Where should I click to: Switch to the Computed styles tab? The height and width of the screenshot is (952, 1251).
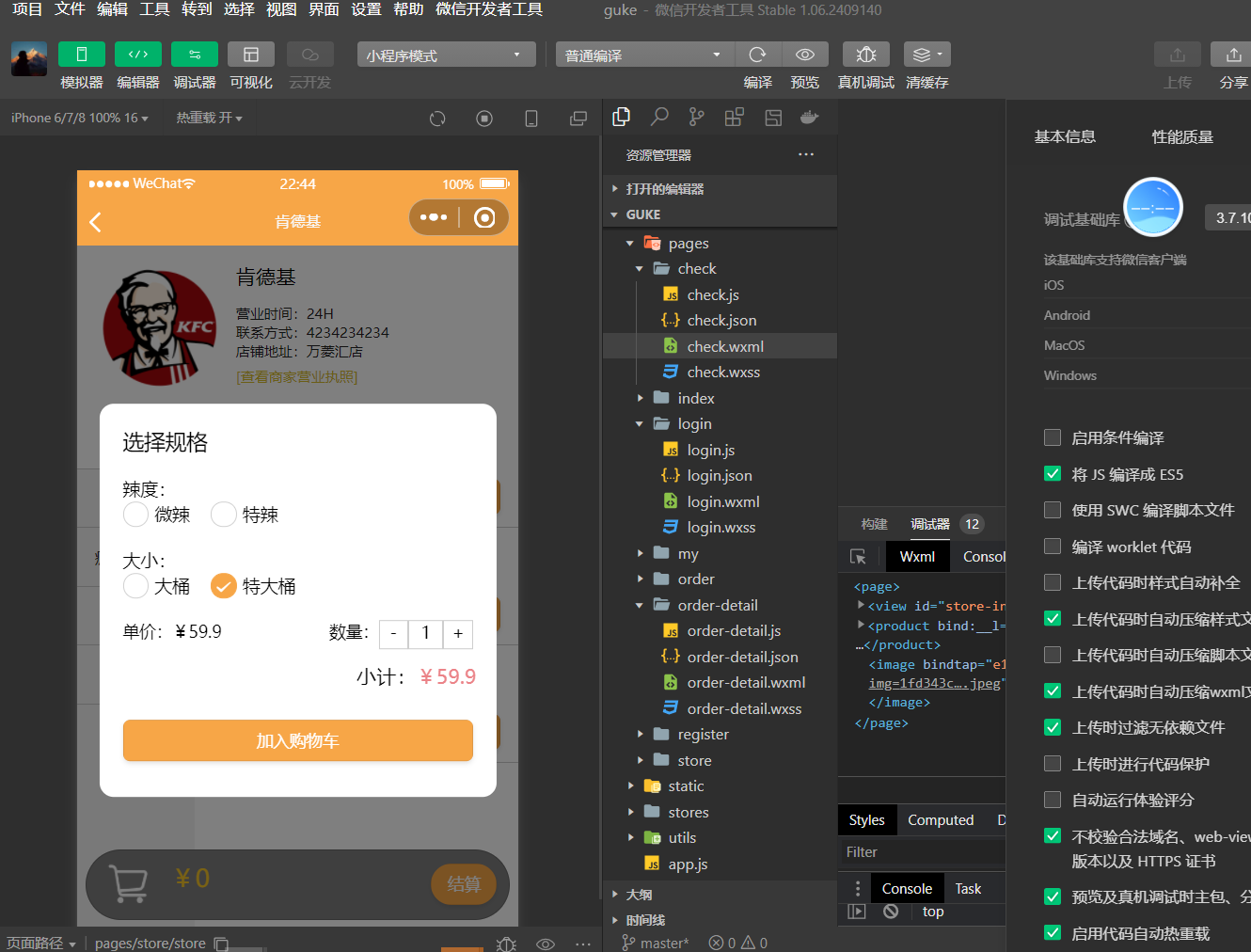tap(941, 819)
